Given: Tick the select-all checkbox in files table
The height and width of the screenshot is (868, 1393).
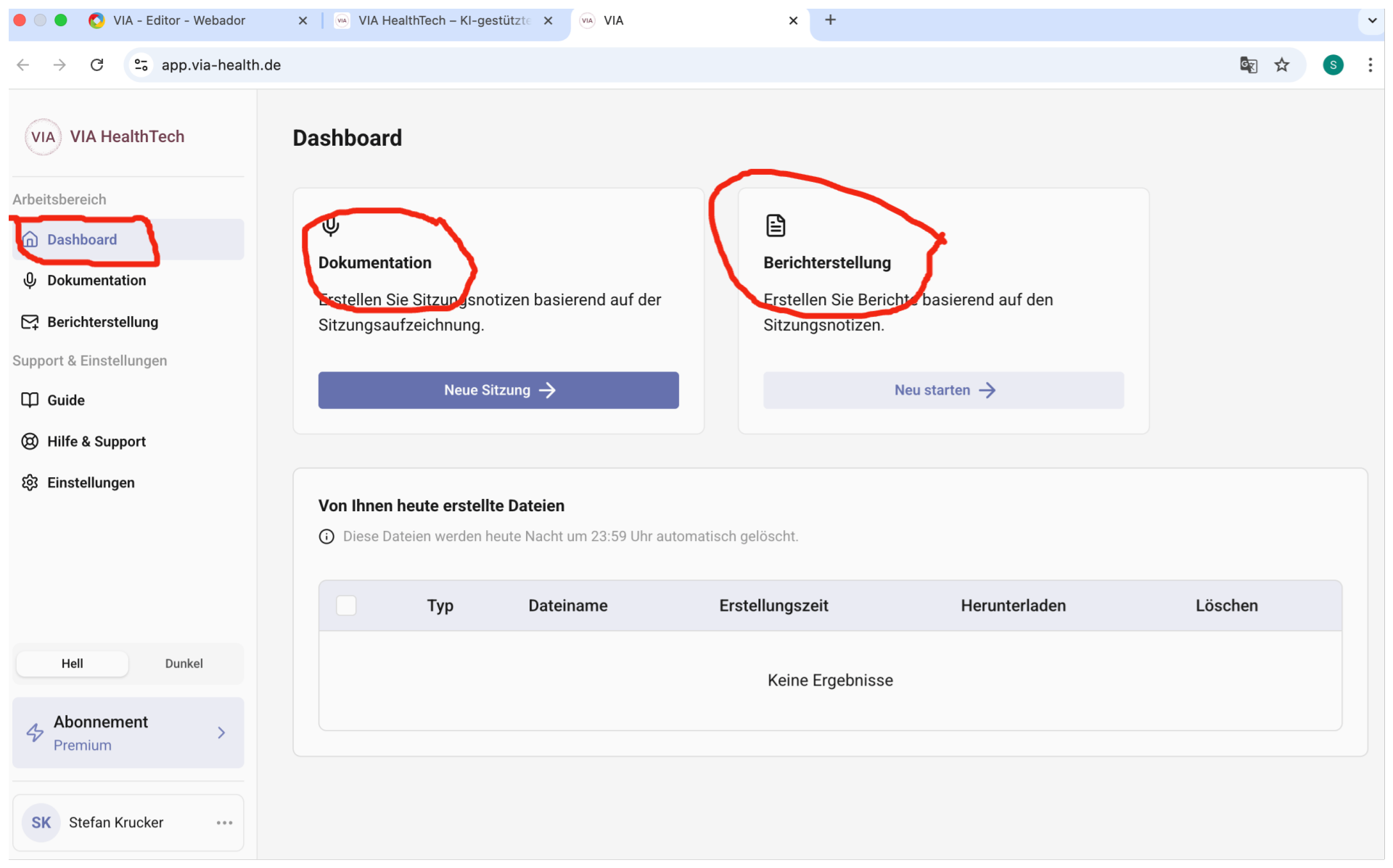Looking at the screenshot, I should pos(346,605).
